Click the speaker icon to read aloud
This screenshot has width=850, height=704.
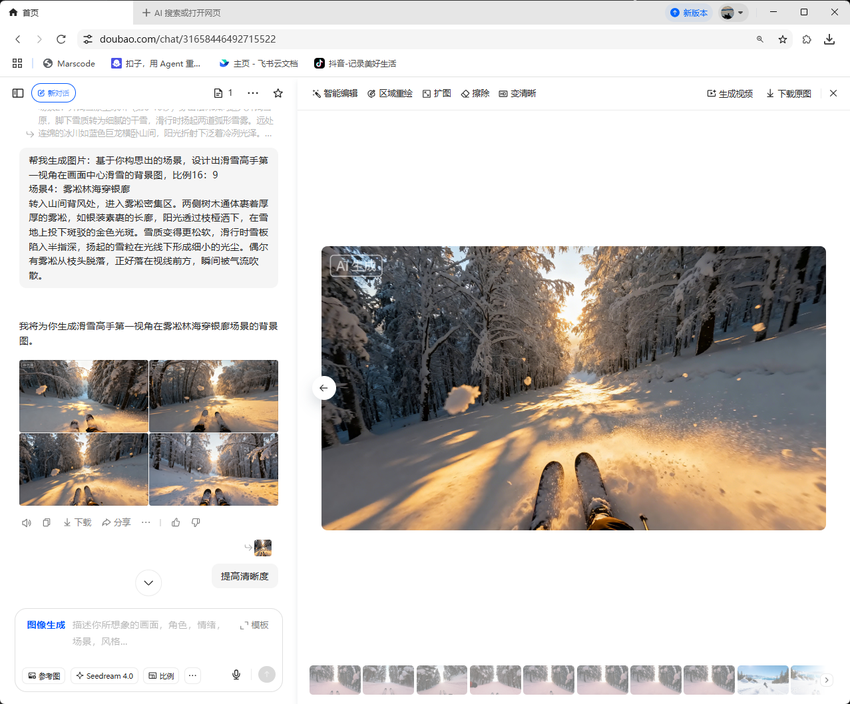(x=26, y=521)
